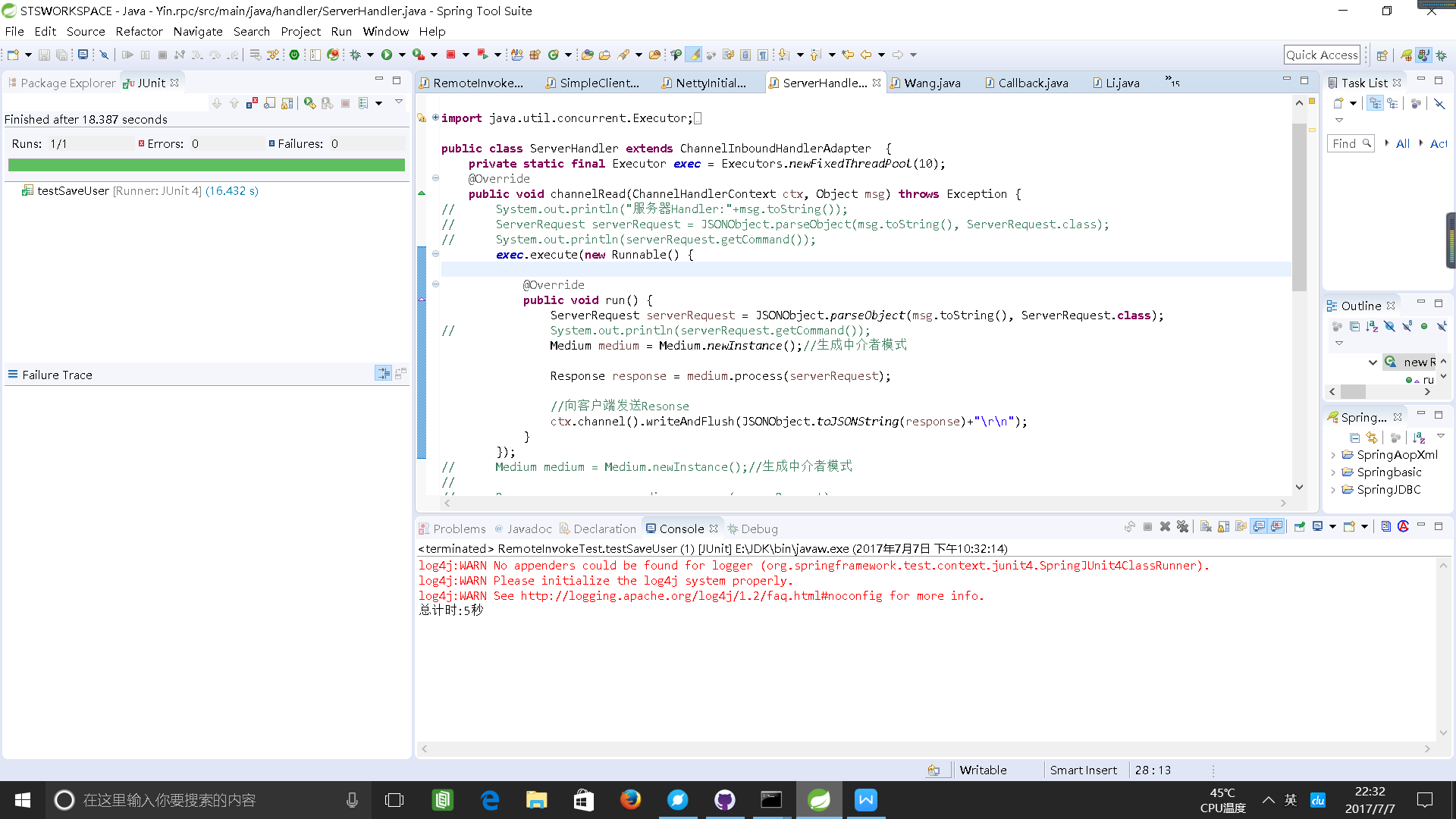Show hidden editor tabs list »15
Viewport: 1456px width, 819px height.
1172,82
